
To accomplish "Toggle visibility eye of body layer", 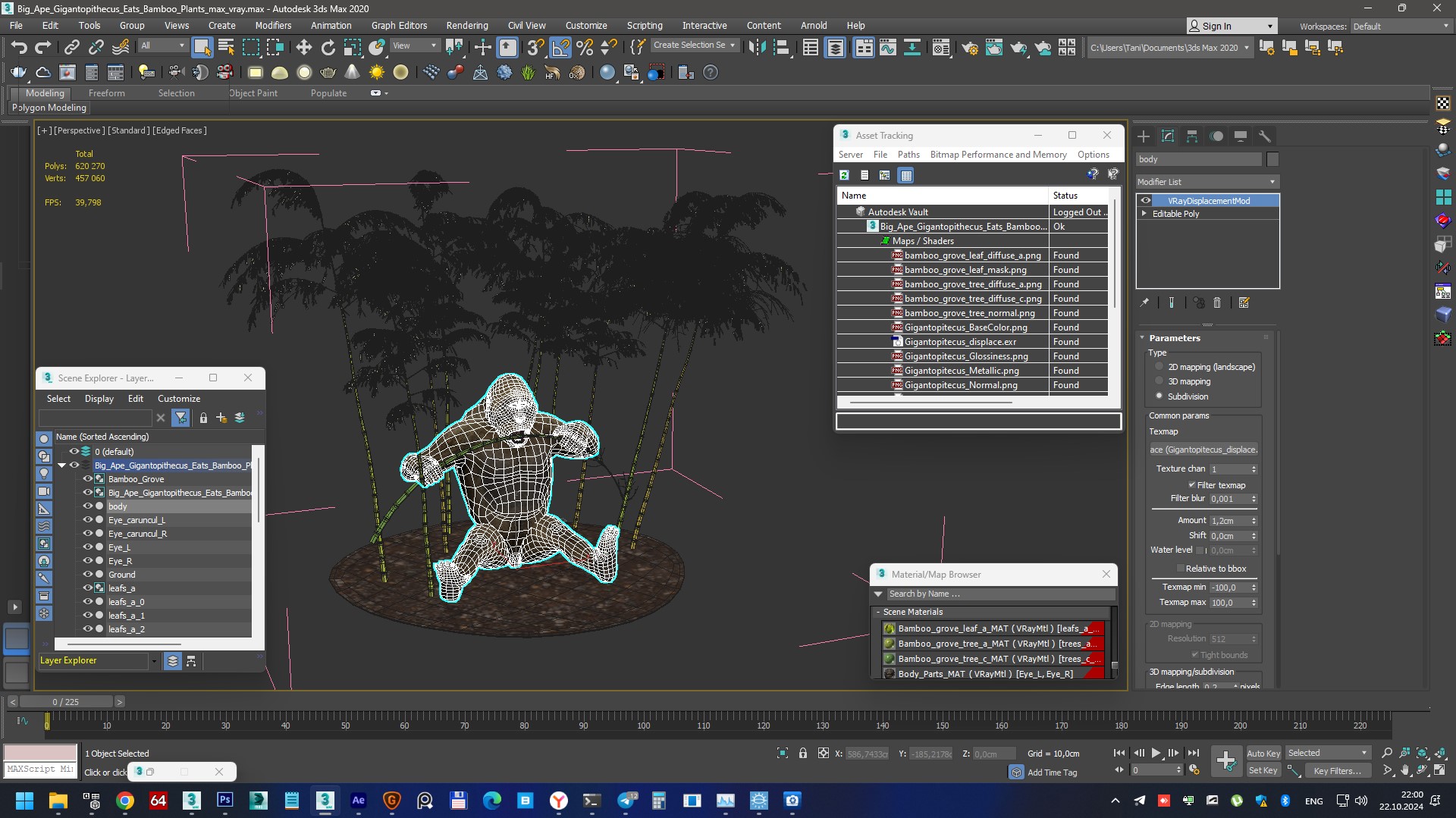I will tap(88, 506).
